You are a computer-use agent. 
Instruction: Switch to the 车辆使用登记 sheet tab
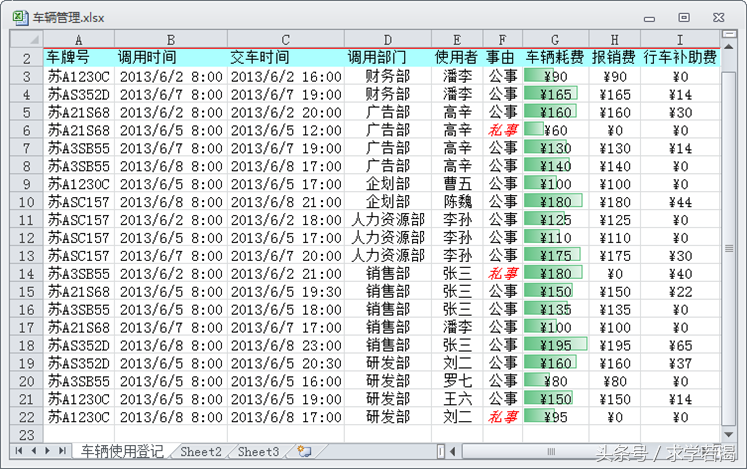[122, 451]
